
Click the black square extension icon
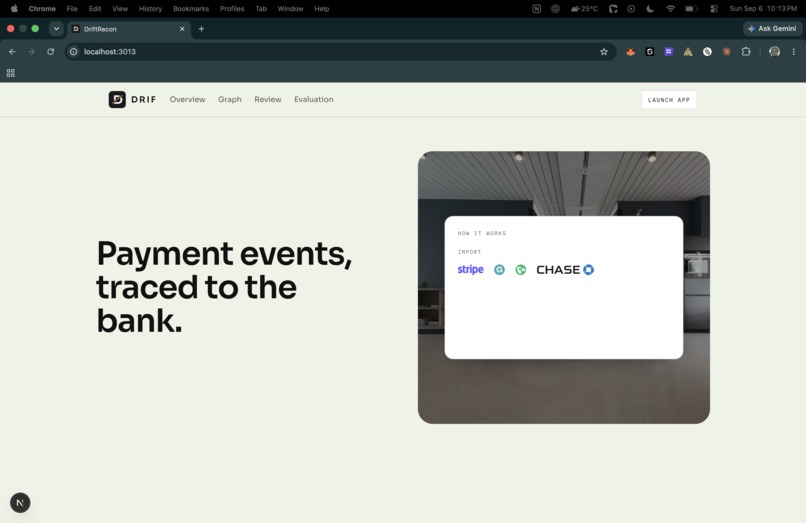650,51
